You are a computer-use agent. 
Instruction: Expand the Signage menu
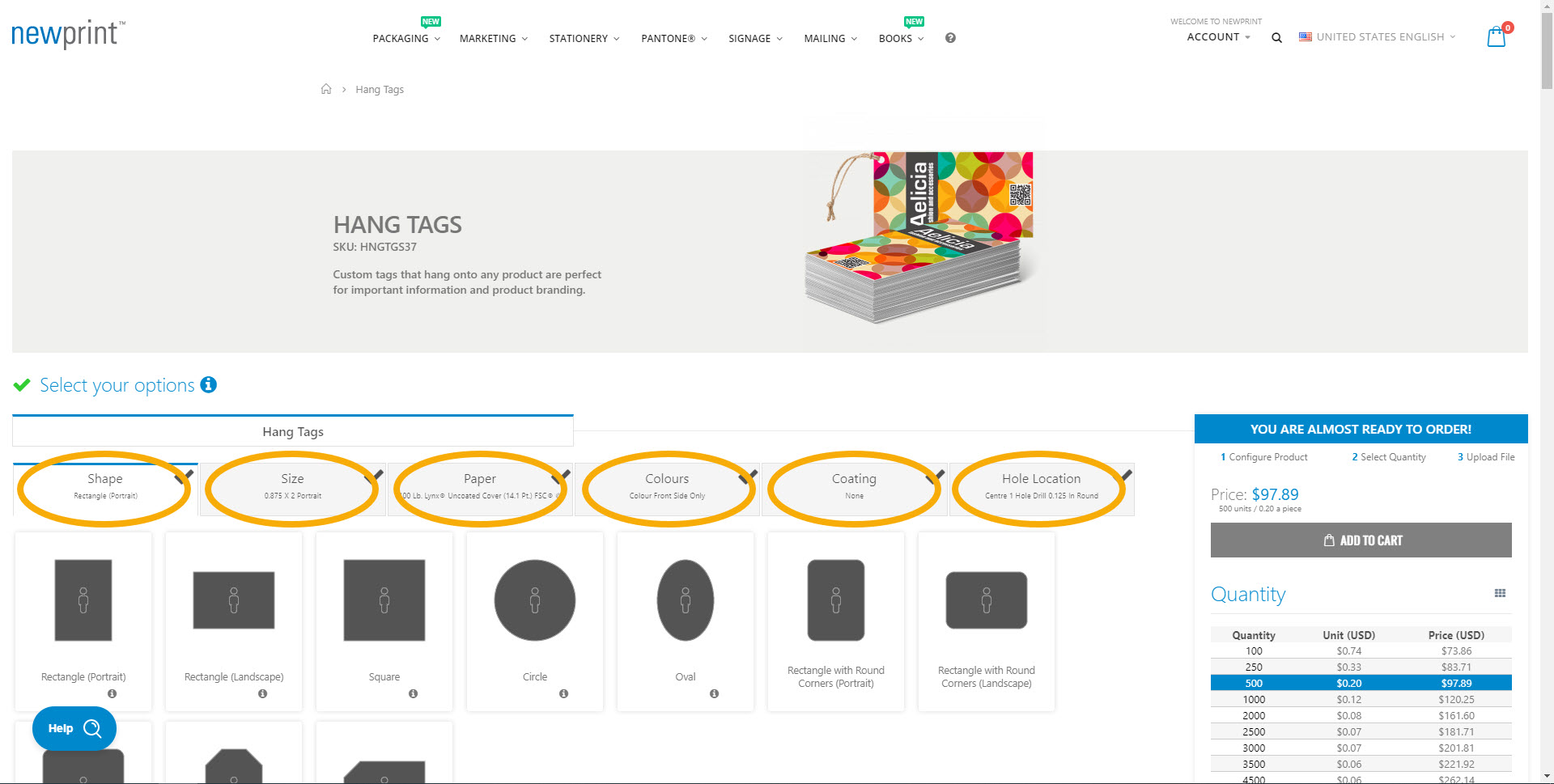(x=755, y=38)
